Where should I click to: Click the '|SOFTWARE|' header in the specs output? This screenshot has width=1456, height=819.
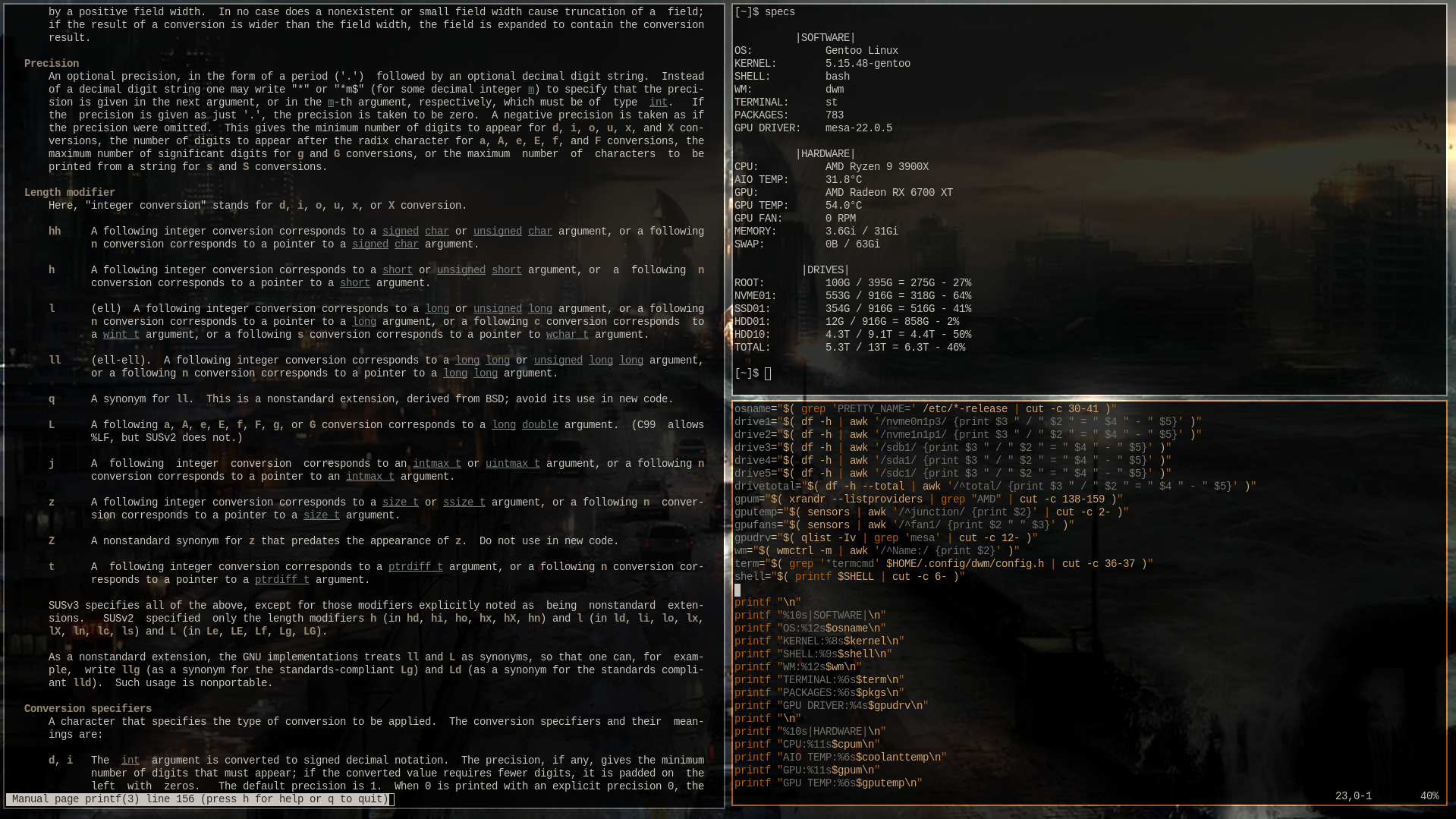click(825, 38)
